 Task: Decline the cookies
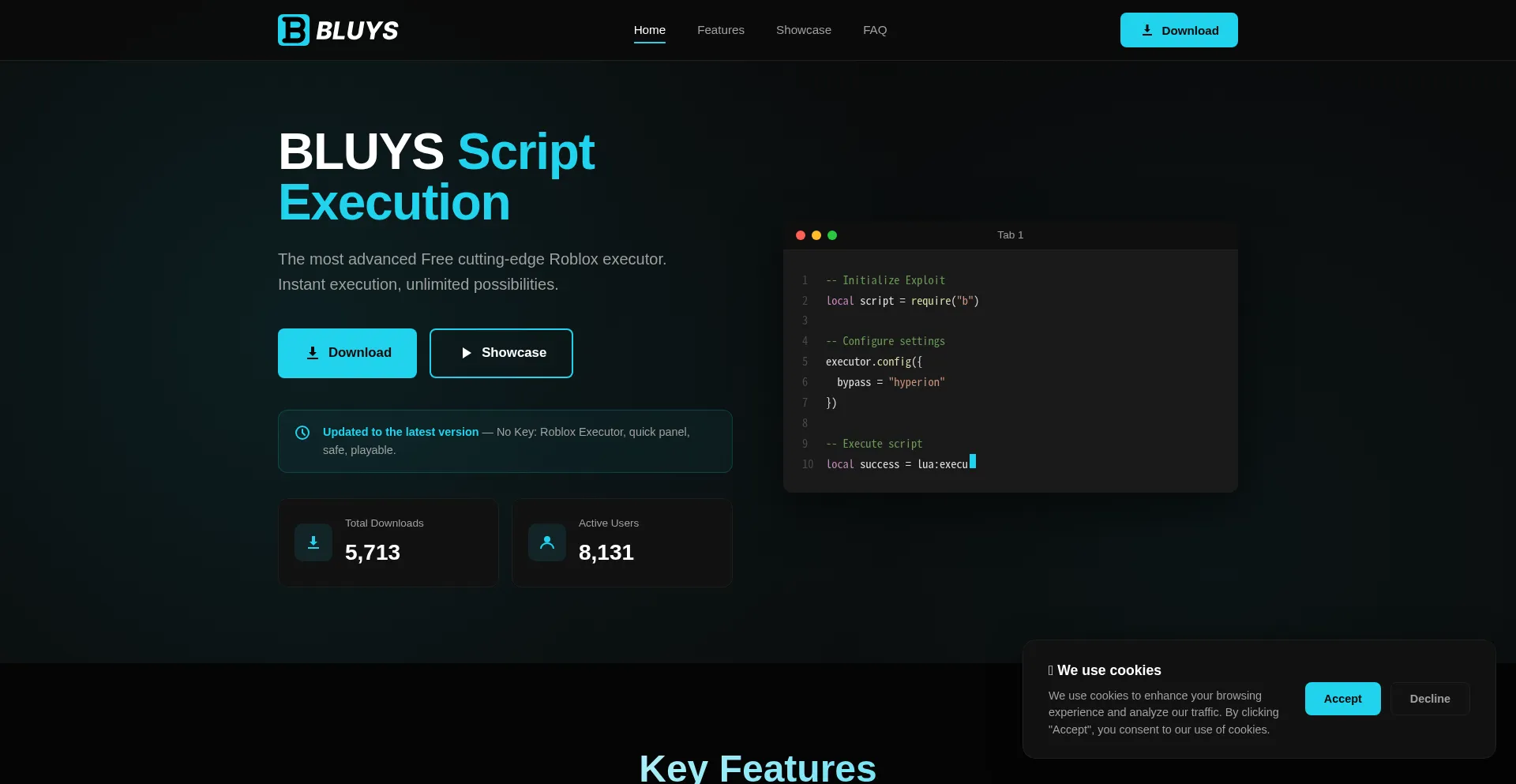(x=1430, y=699)
